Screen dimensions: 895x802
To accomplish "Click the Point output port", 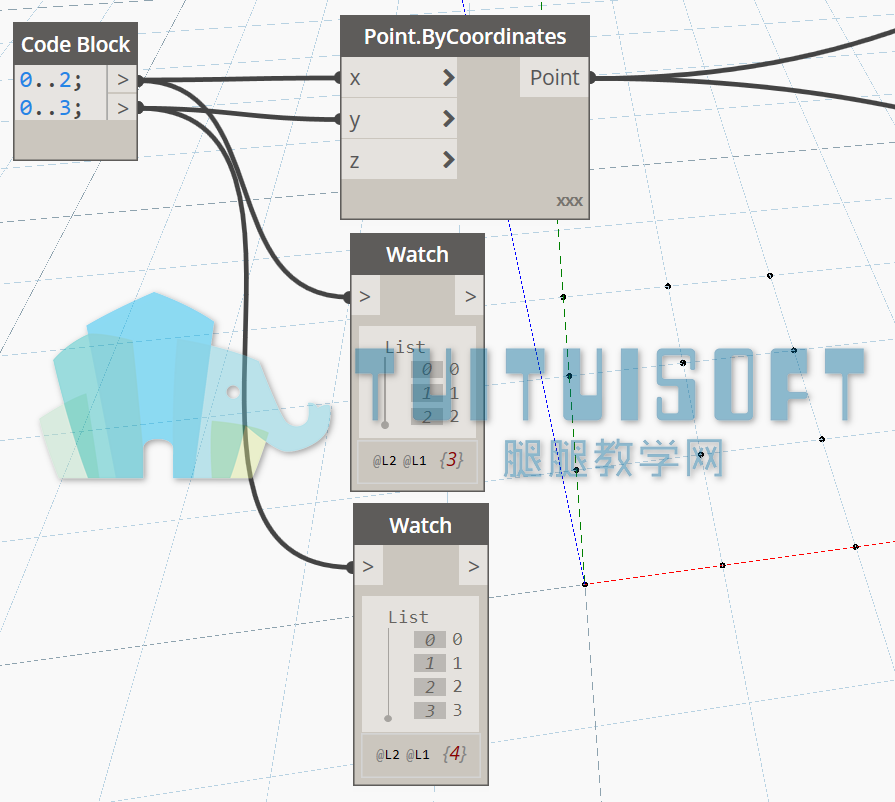I will coord(554,78).
